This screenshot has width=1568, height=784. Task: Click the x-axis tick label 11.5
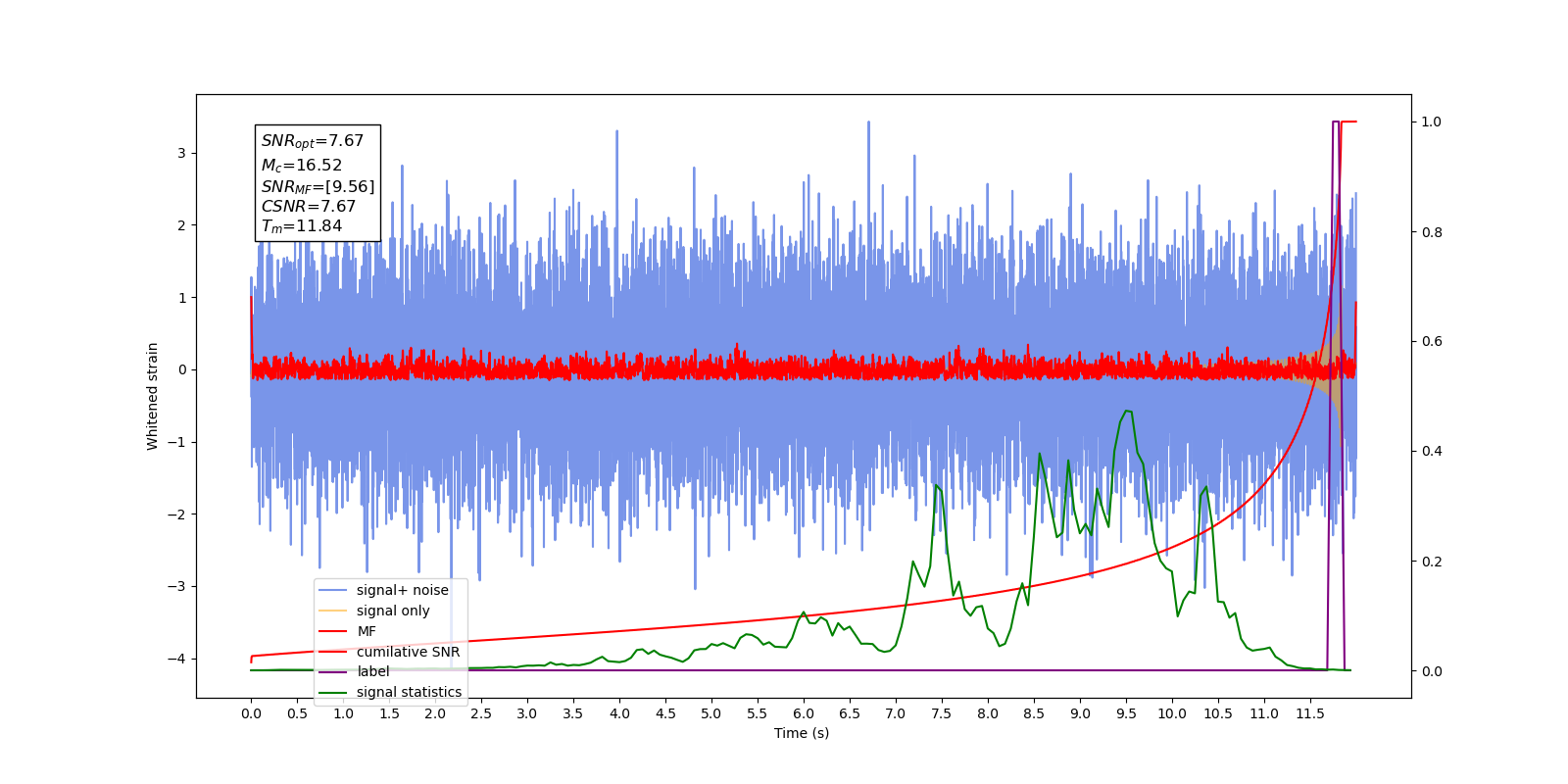pyautogui.click(x=1310, y=713)
